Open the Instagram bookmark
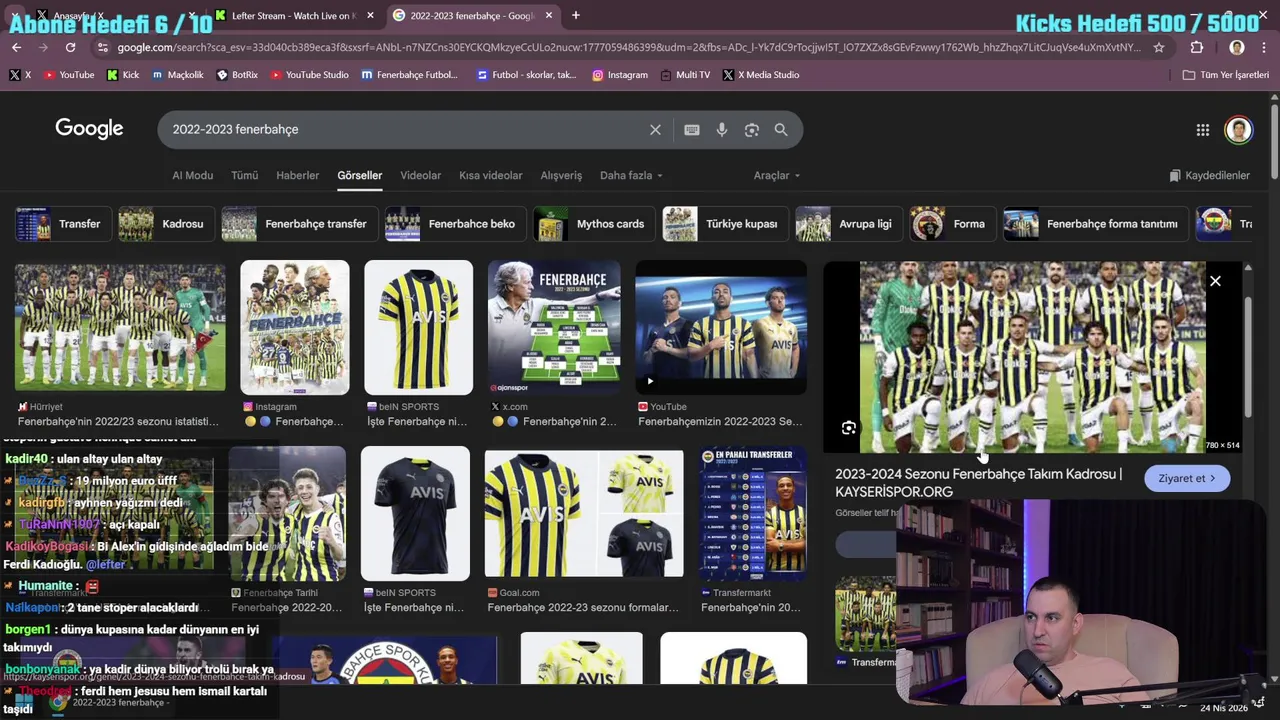The width and height of the screenshot is (1280, 720). [620, 74]
